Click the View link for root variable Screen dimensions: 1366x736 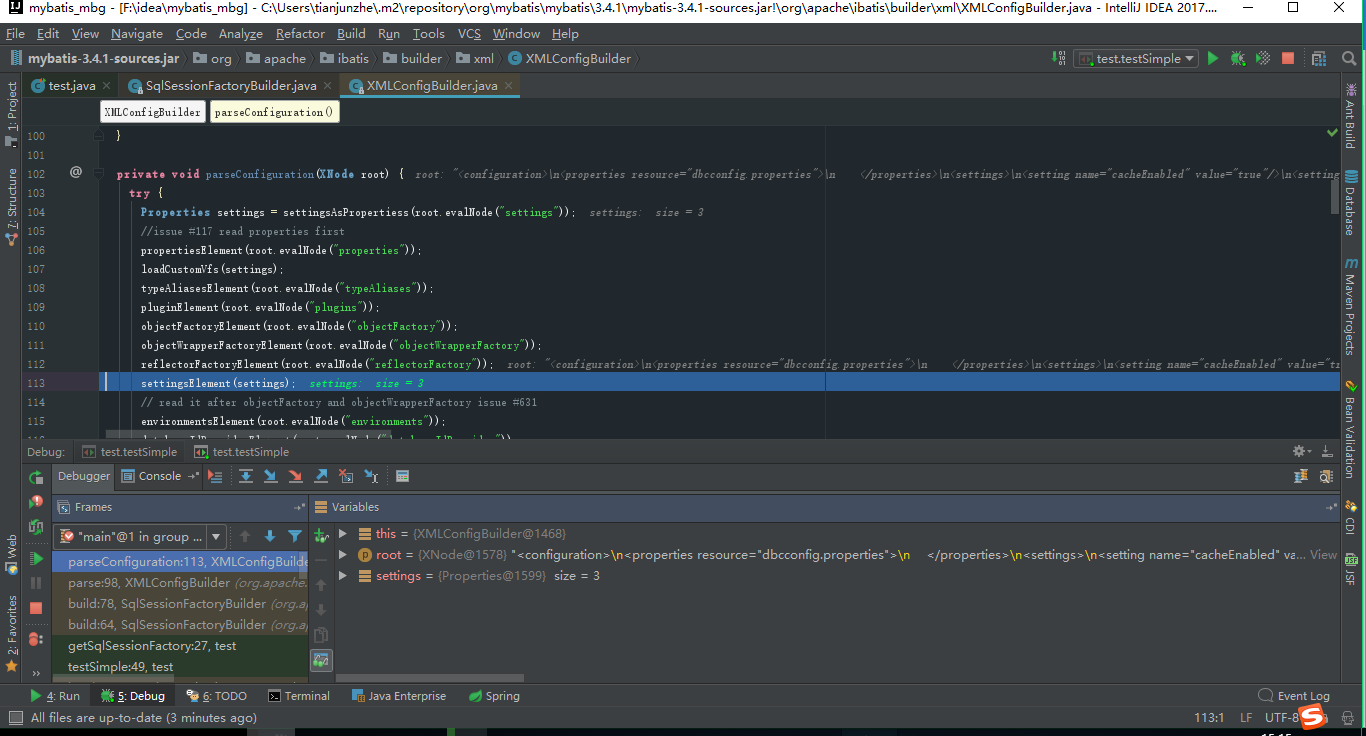(1322, 555)
